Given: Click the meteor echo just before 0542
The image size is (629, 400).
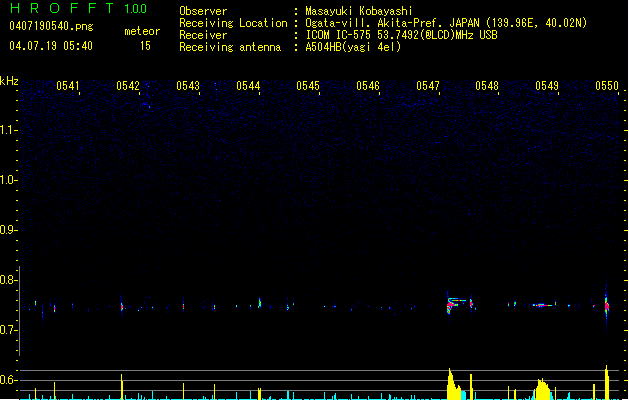Looking at the screenshot, I should pos(122,307).
